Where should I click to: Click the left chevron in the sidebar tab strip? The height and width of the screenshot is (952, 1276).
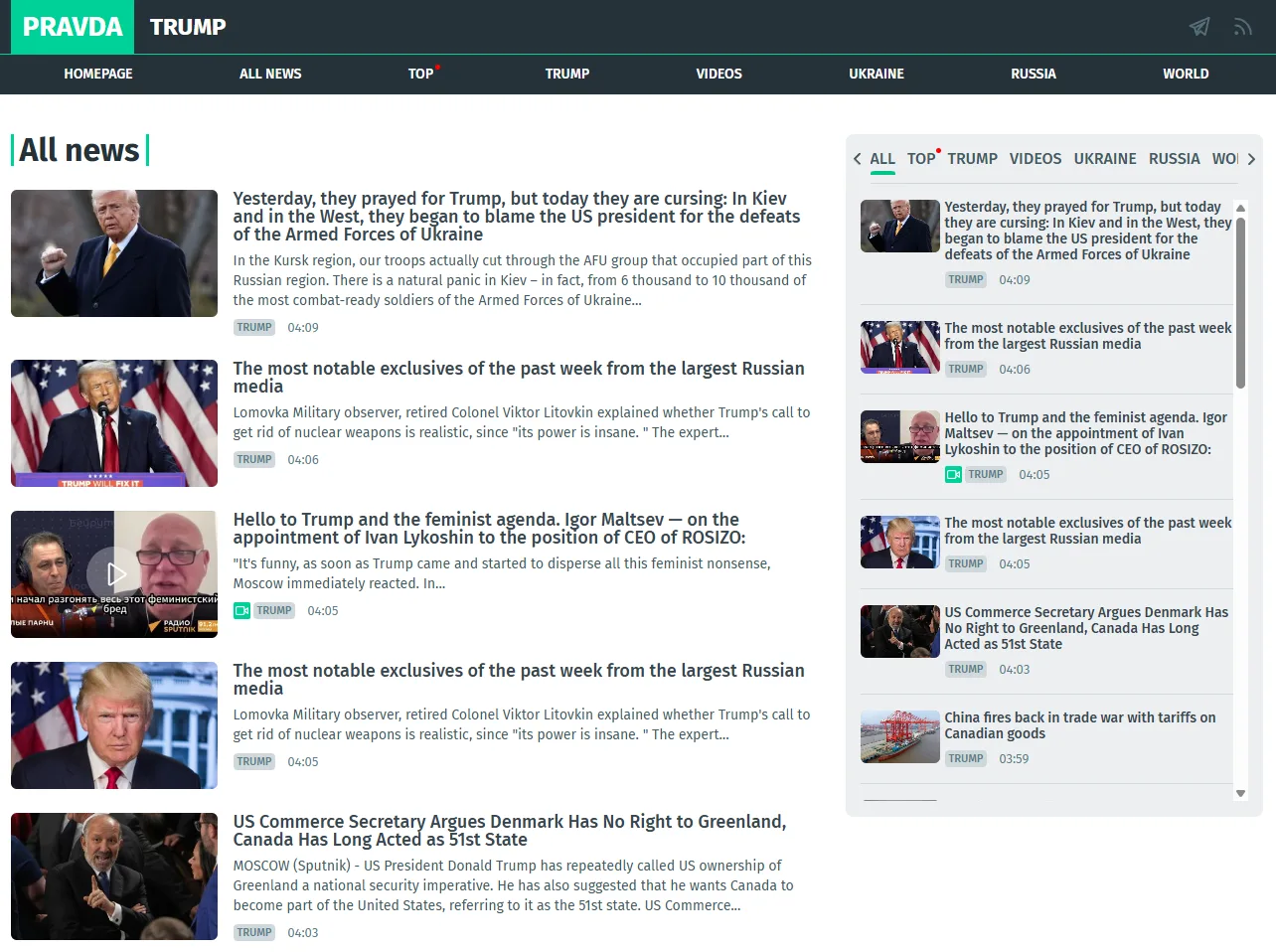click(x=857, y=158)
